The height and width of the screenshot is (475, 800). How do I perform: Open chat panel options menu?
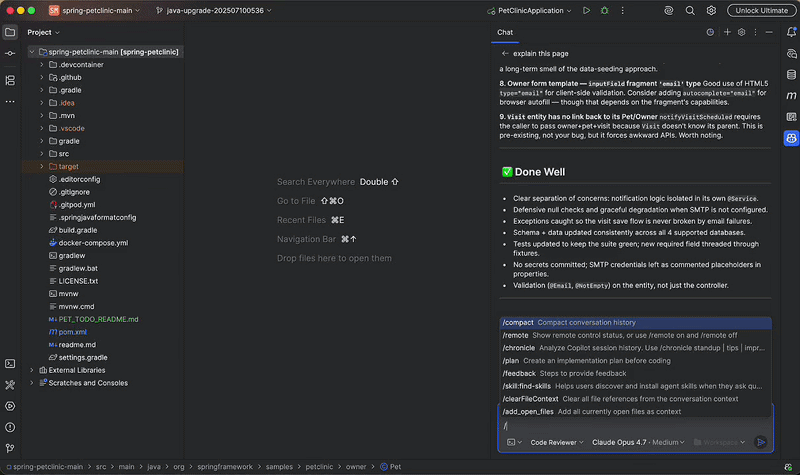[756, 32]
